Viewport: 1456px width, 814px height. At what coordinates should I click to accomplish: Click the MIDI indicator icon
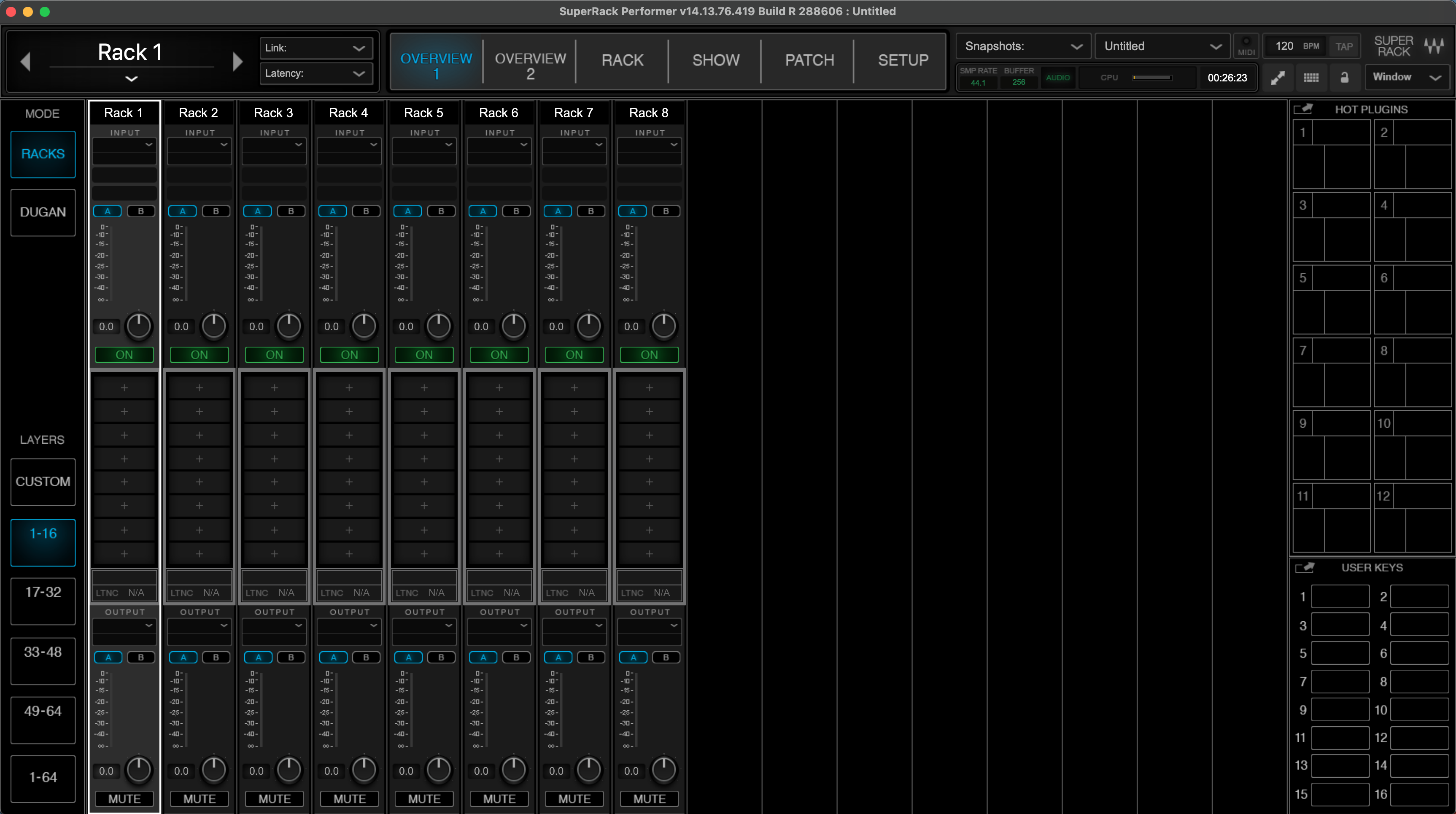click(1246, 46)
